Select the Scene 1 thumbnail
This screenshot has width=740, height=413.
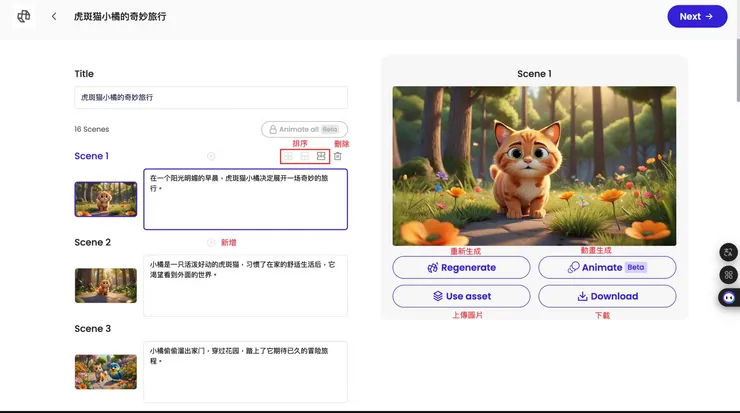coord(106,199)
